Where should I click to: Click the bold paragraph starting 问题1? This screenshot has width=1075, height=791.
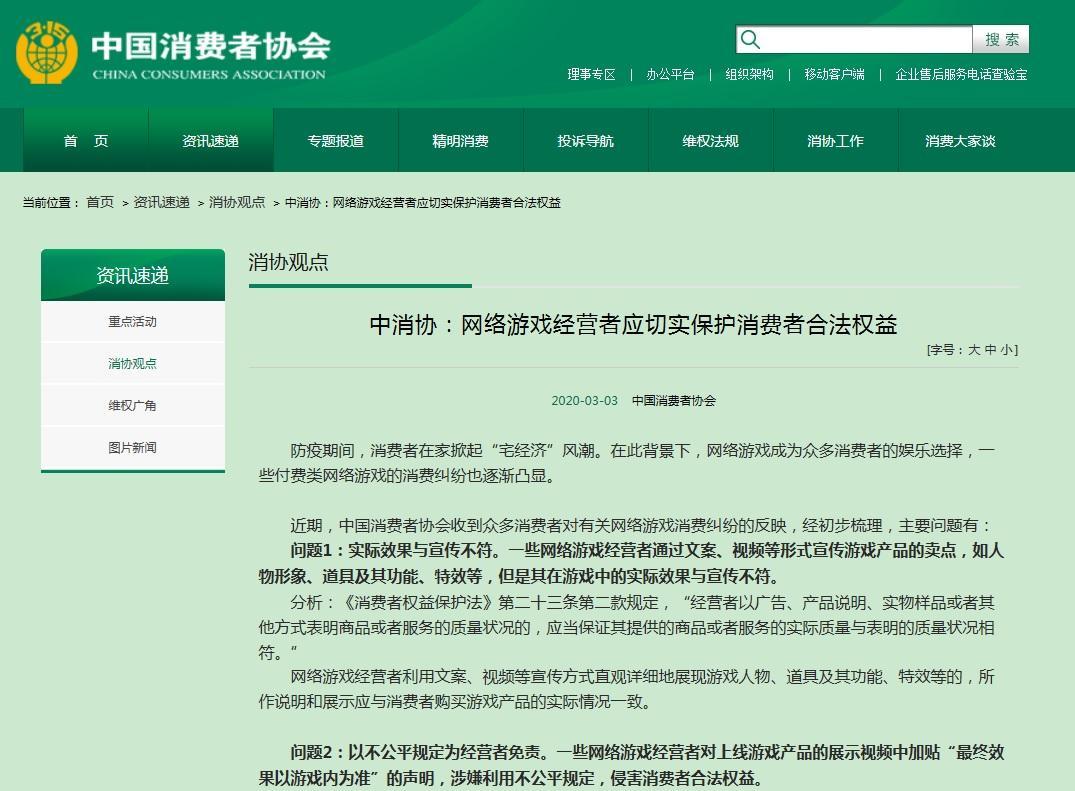[631, 563]
